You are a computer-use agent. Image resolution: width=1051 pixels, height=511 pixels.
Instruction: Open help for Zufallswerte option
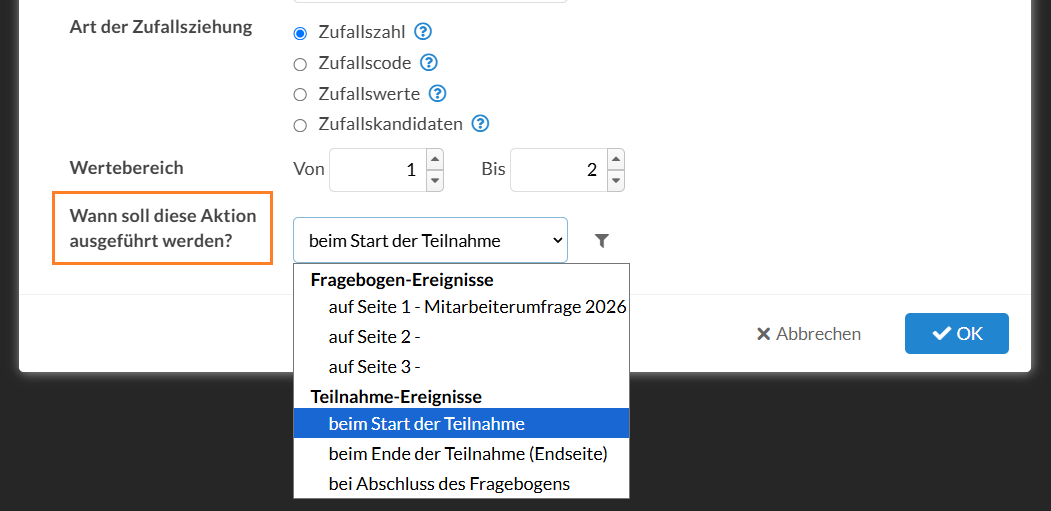[x=437, y=93]
